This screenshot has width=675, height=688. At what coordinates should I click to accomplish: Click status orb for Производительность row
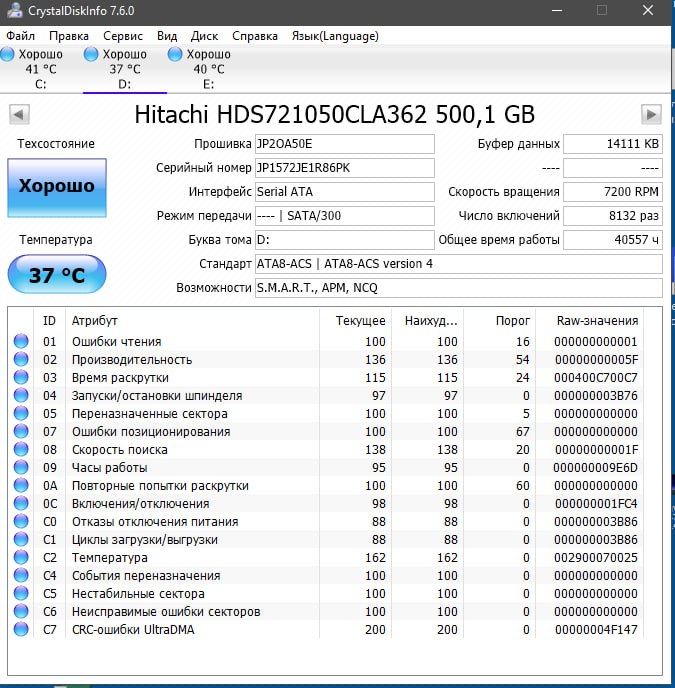(21, 359)
